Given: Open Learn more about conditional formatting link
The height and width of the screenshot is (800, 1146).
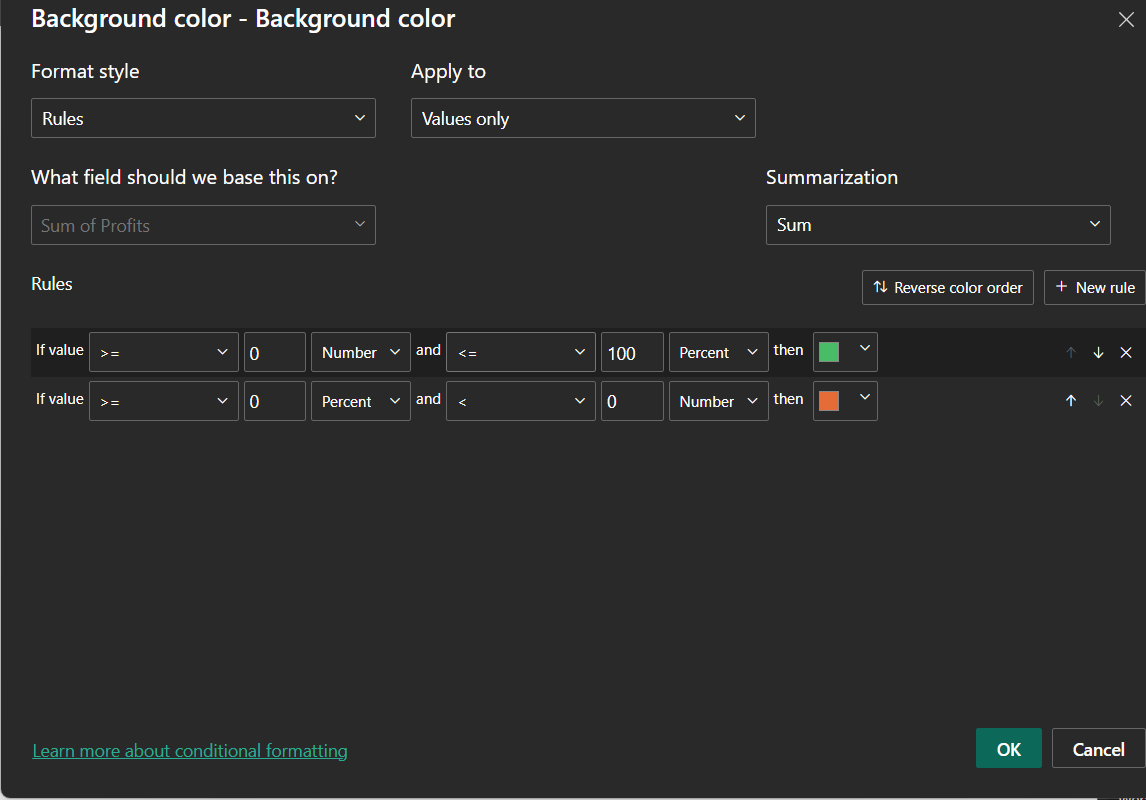Looking at the screenshot, I should click(x=190, y=751).
